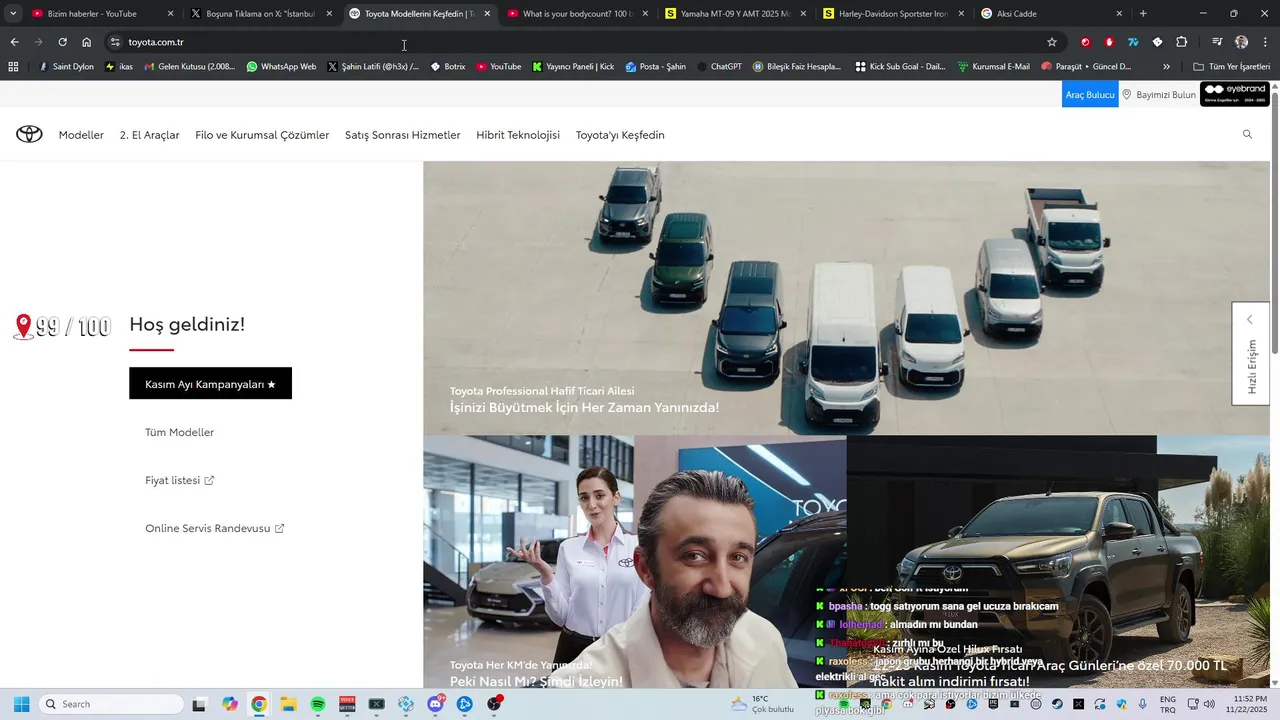Reload the page with refresh icon
The height and width of the screenshot is (720, 1280).
pyautogui.click(x=62, y=42)
